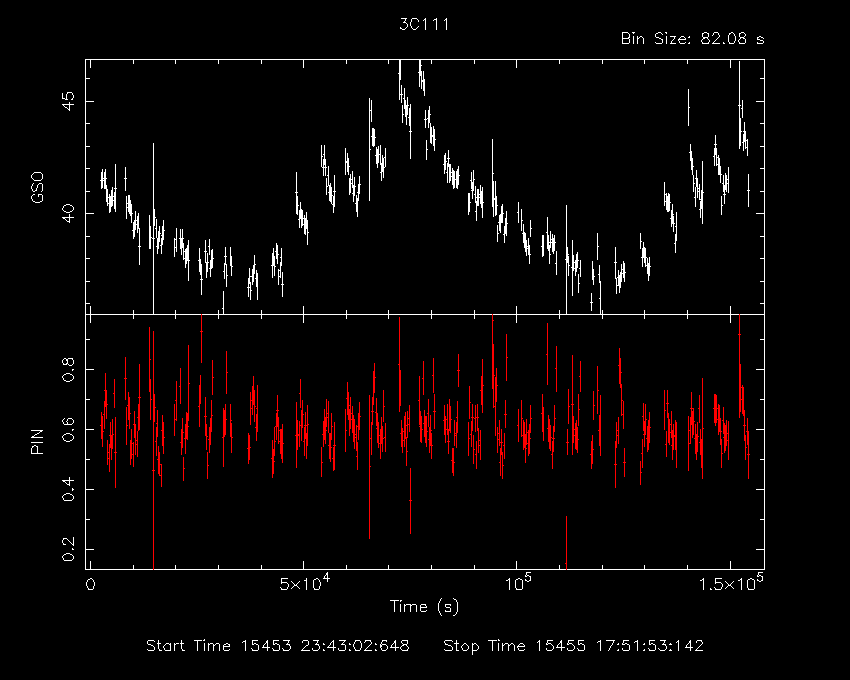Click the PIN axis tick value 0.6
The width and height of the screenshot is (850, 680).
click(68, 429)
